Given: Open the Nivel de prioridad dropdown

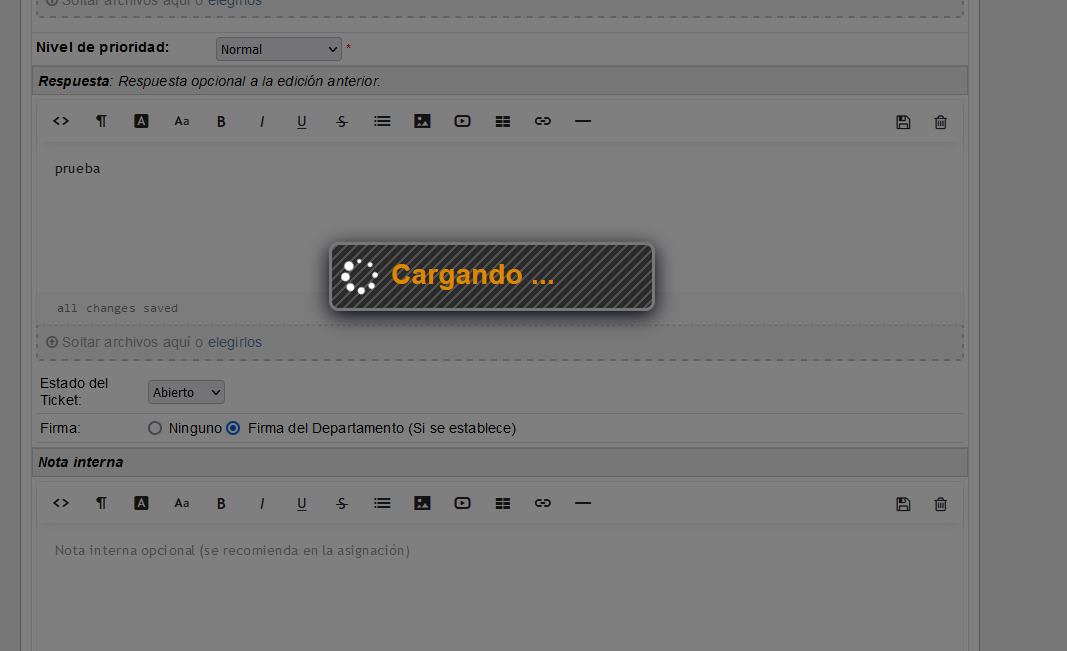Looking at the screenshot, I should coord(279,49).
